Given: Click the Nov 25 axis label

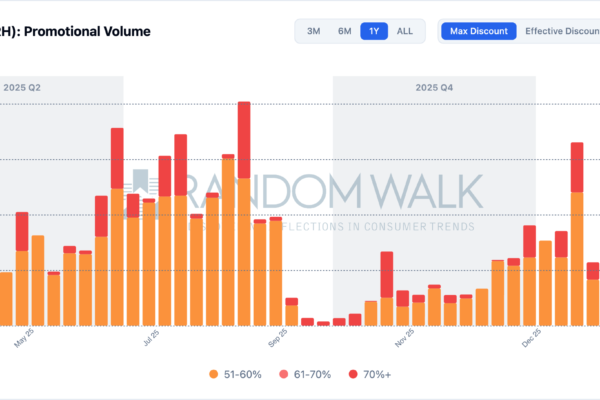Looking at the screenshot, I should pyautogui.click(x=404, y=340).
